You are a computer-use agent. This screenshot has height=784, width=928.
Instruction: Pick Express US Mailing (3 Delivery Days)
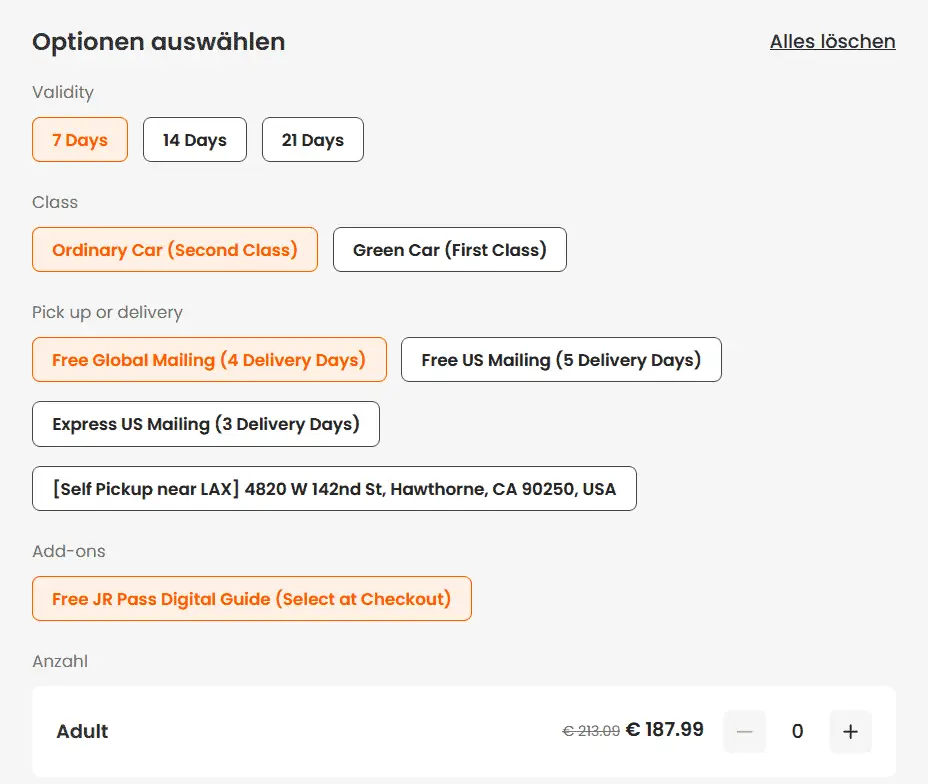(206, 424)
